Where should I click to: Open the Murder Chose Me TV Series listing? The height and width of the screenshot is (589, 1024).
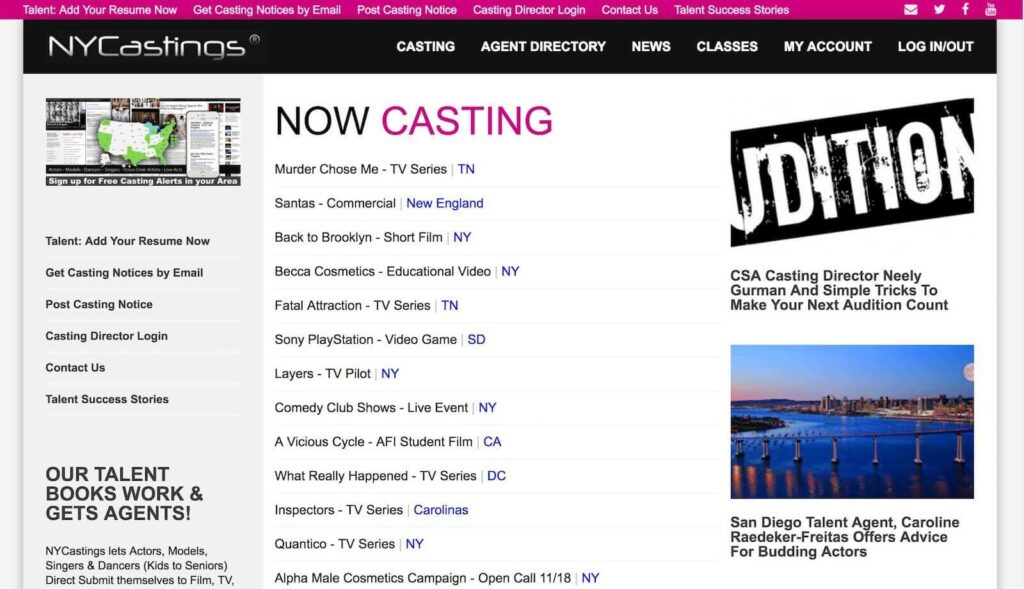[361, 169]
